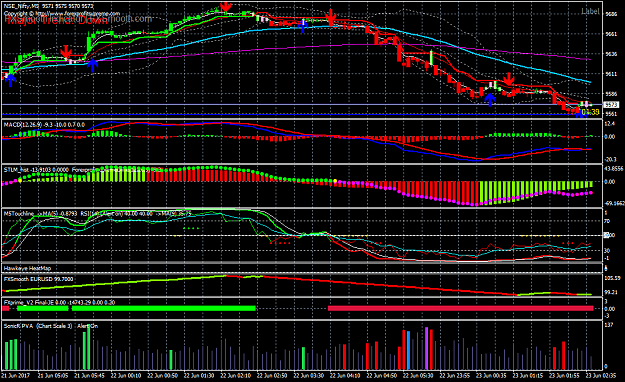Click price level 9686 on the scale
The width and height of the screenshot is (625, 382).
click(x=611, y=14)
